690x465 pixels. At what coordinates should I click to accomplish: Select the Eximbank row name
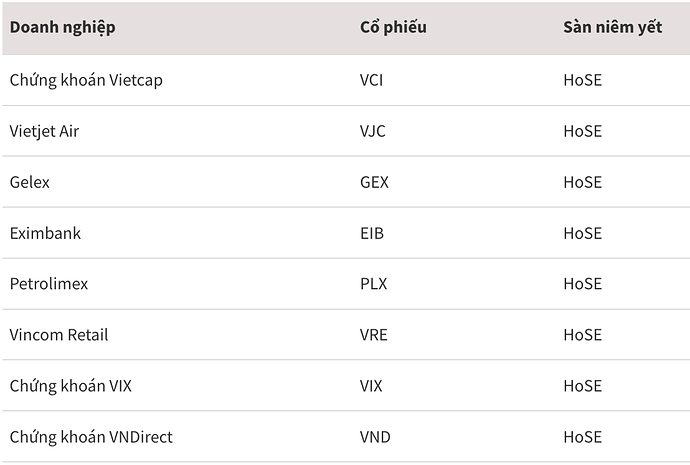(45, 233)
